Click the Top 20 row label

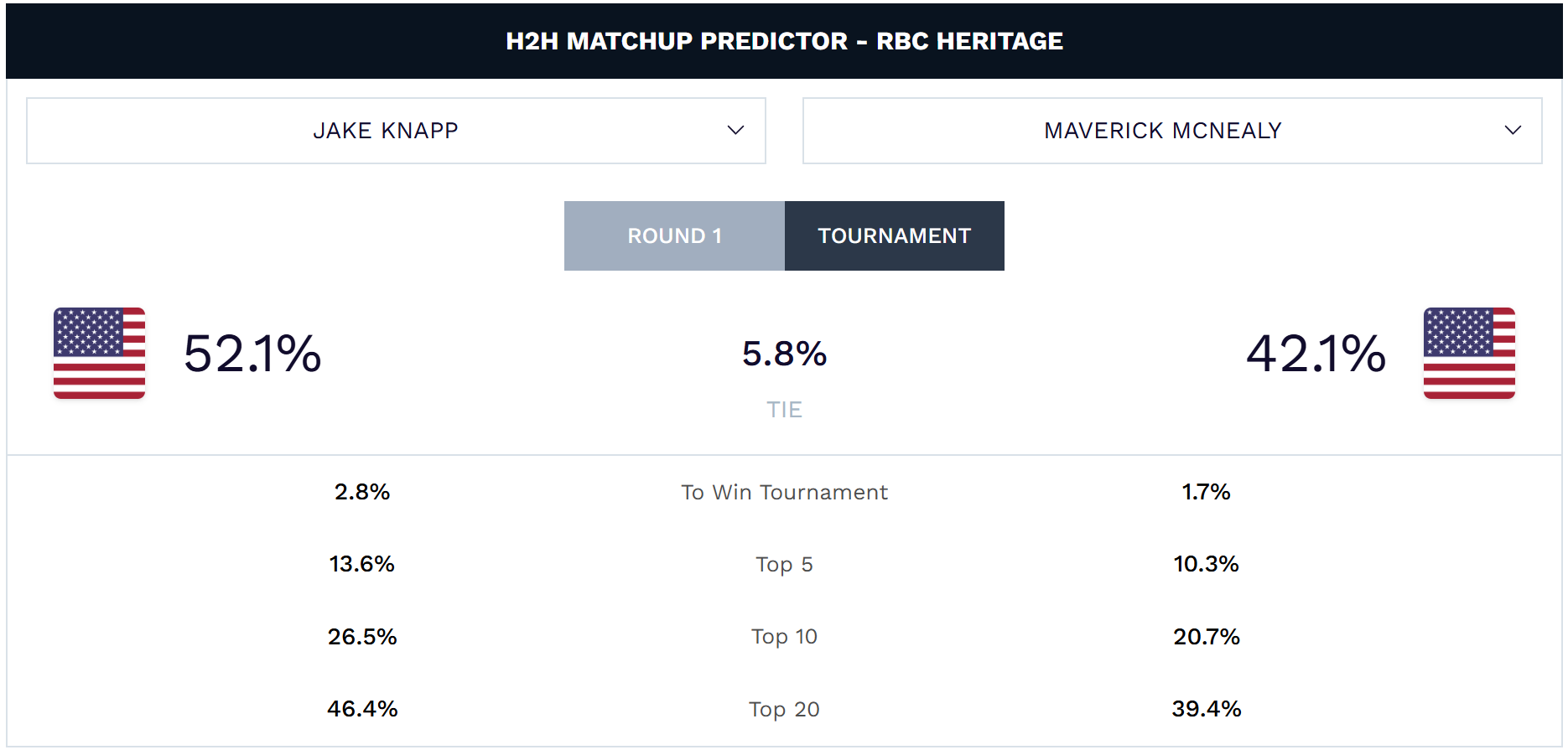pyautogui.click(x=784, y=710)
